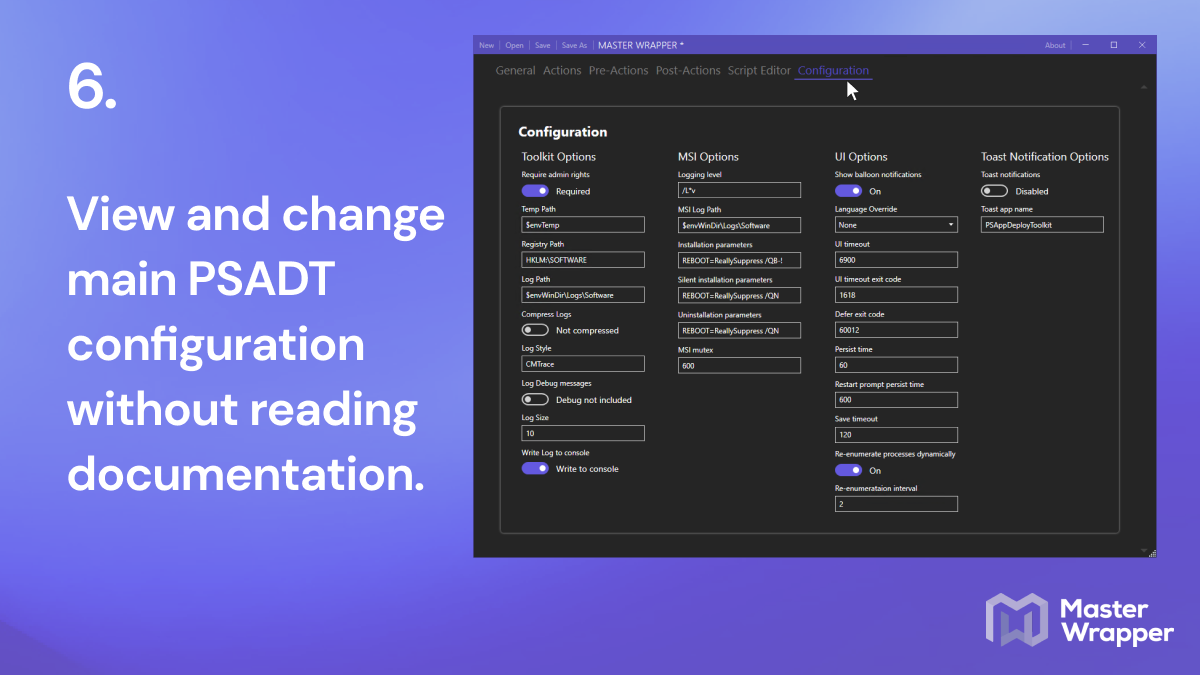Maximize the Master Wrapper window
Screen dimensions: 1200x675
pos(1113,45)
